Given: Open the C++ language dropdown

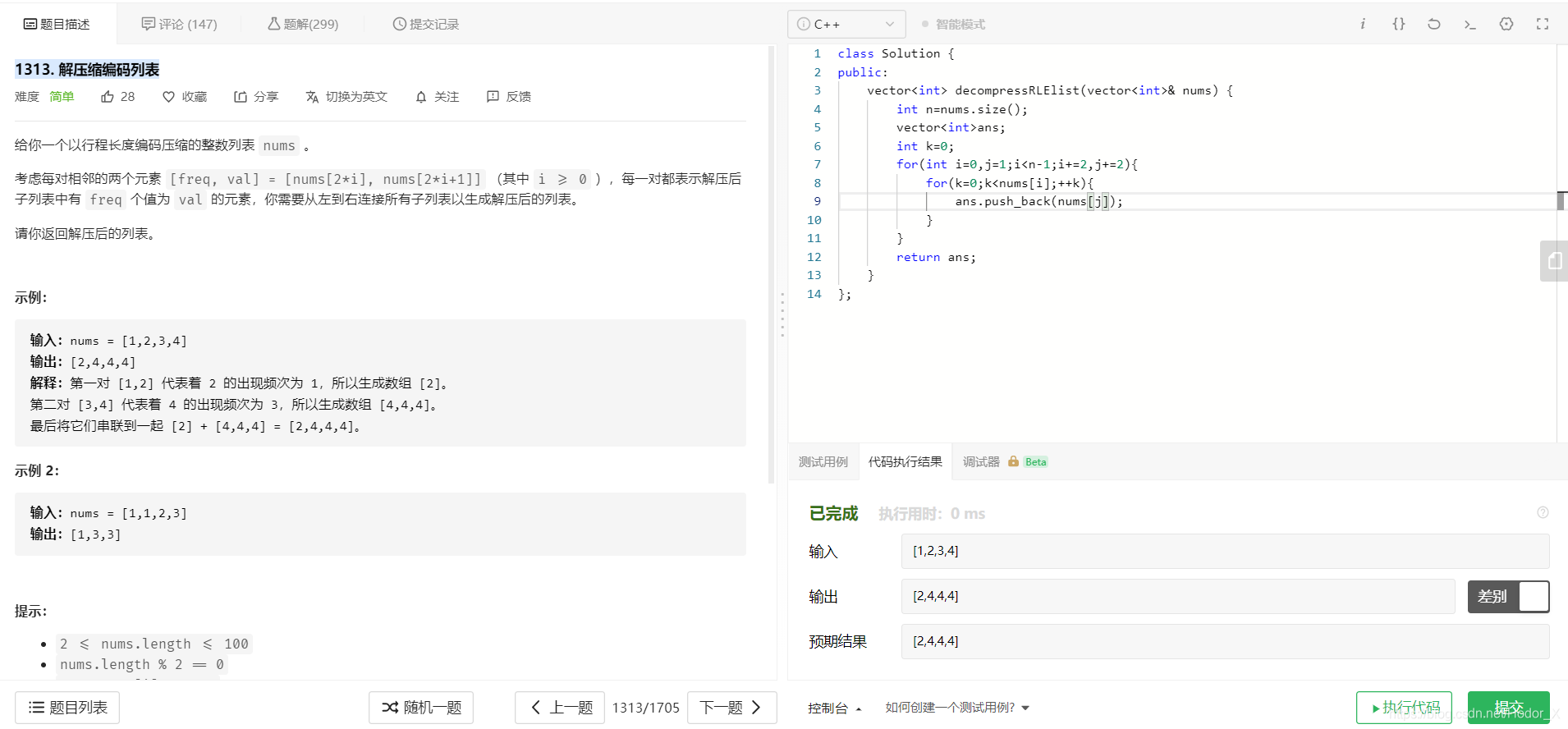Looking at the screenshot, I should tap(846, 24).
